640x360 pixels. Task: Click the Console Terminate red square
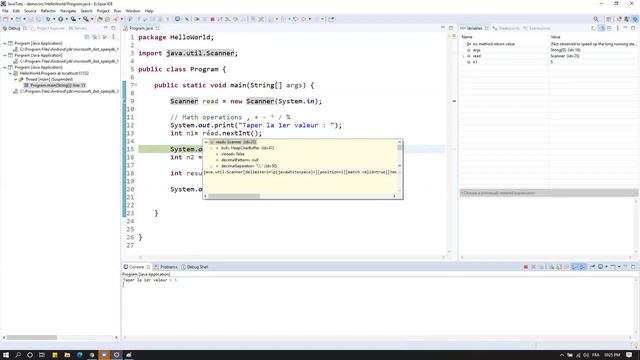click(x=526, y=267)
